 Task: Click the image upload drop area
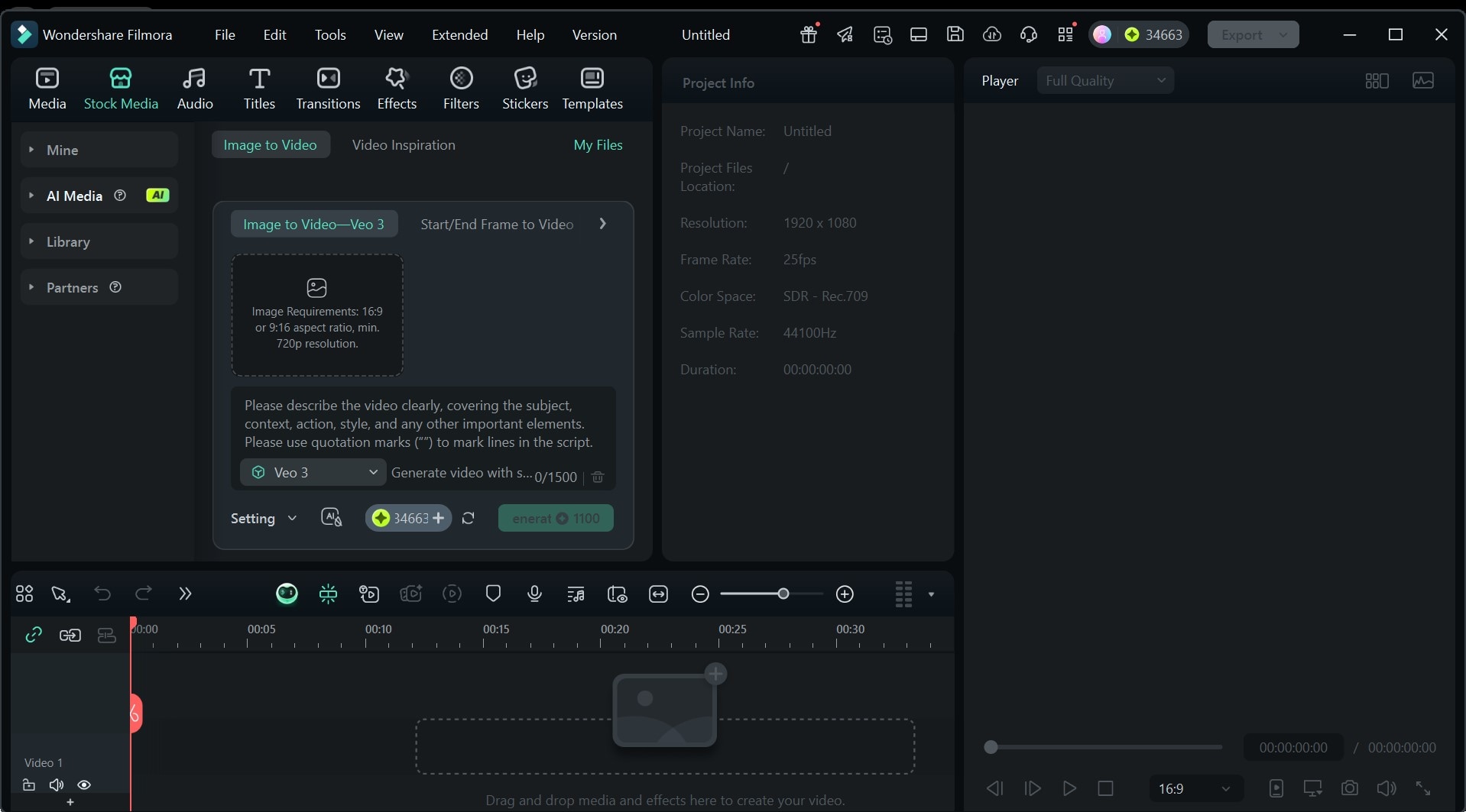[x=317, y=315]
